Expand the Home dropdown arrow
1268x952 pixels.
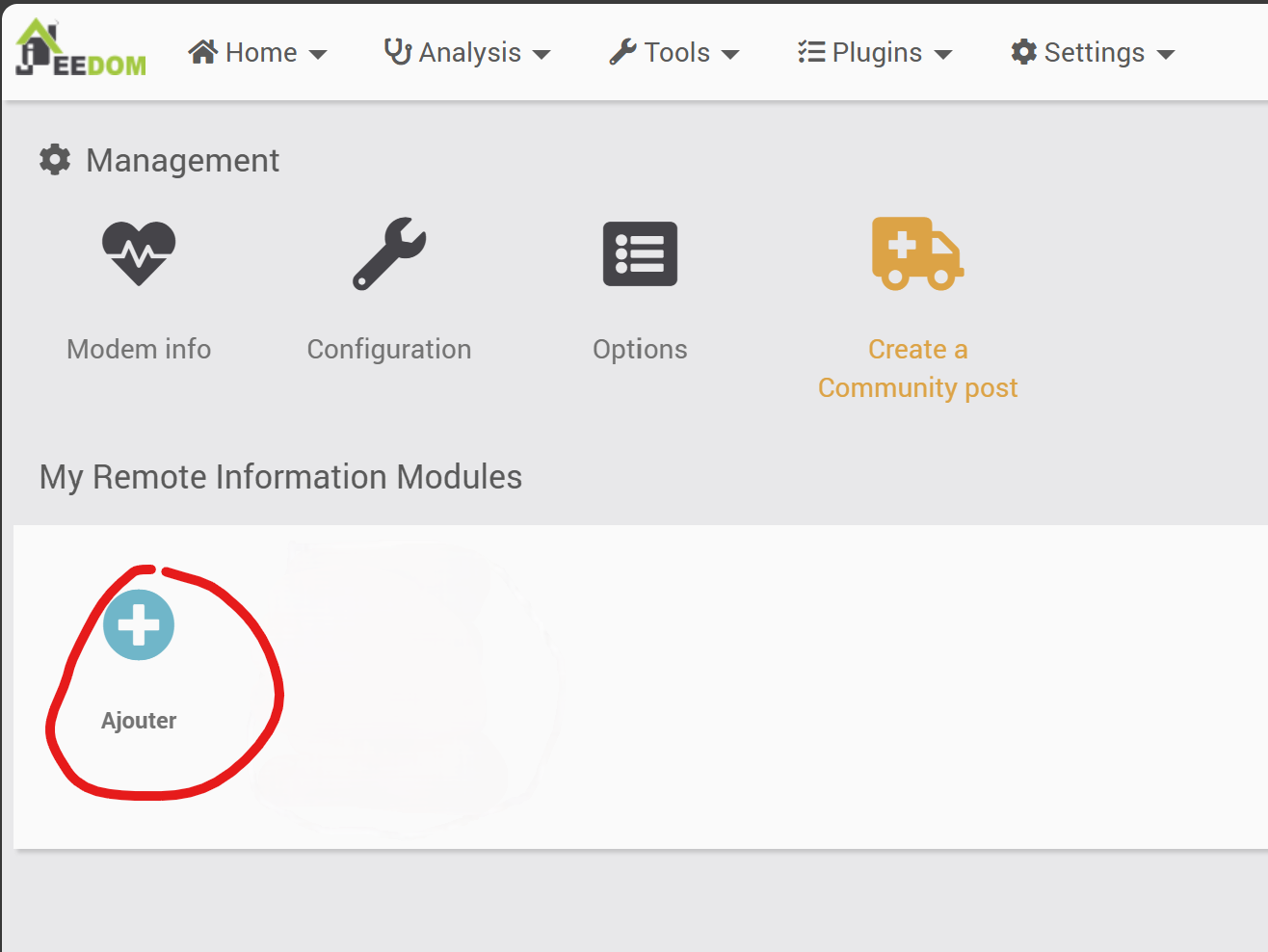pos(318,55)
